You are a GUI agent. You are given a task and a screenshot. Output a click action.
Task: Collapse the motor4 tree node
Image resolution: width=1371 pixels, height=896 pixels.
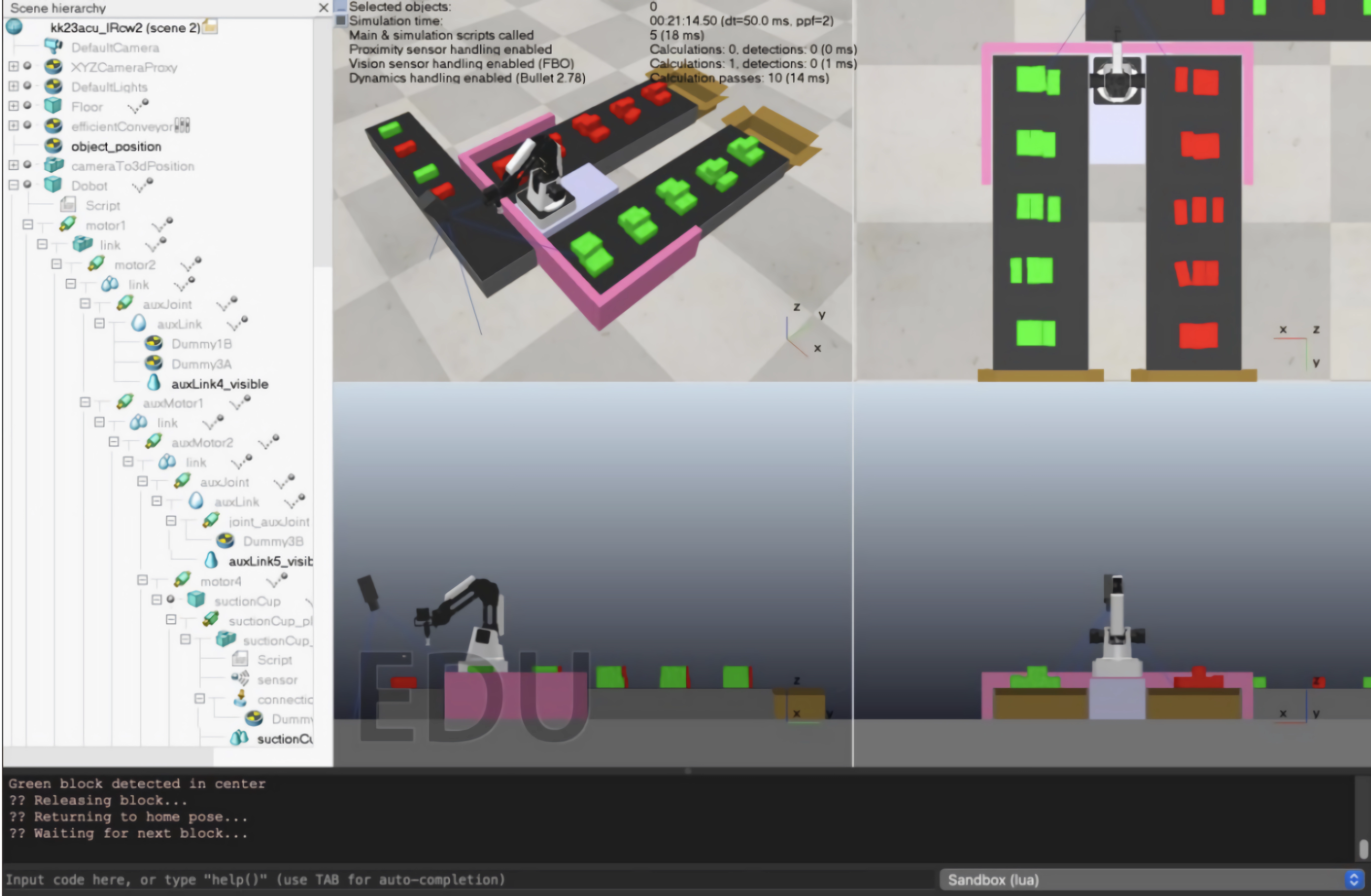(x=142, y=580)
